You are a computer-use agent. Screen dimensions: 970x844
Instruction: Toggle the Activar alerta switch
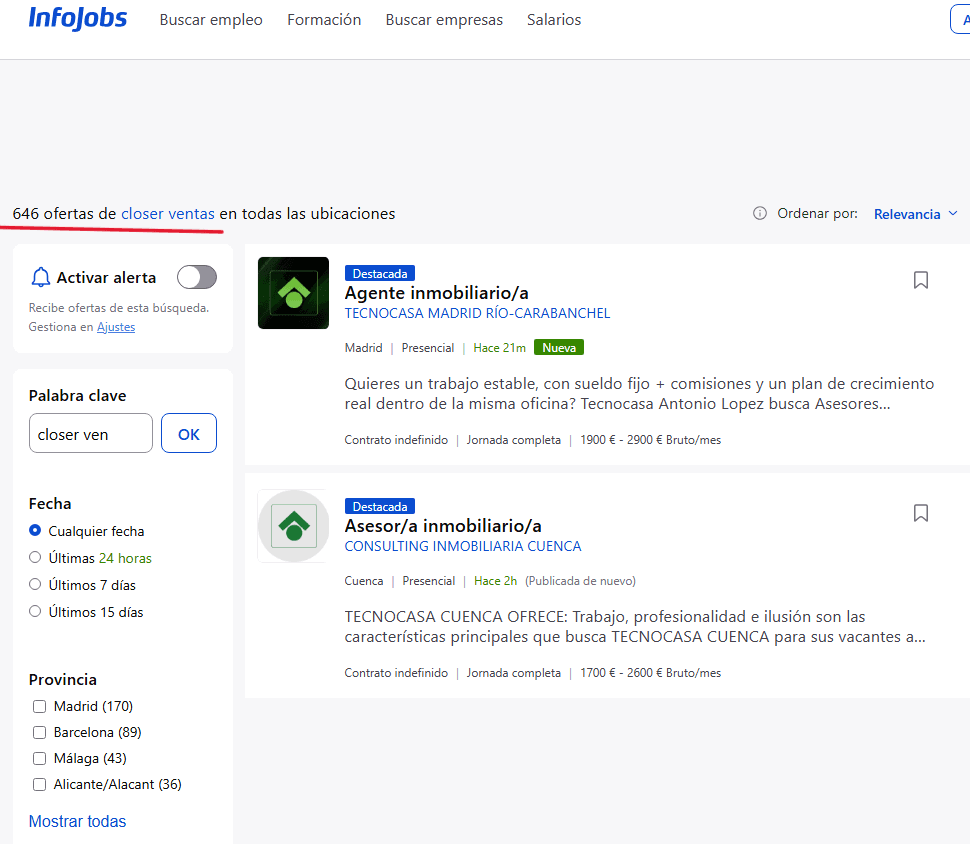click(197, 277)
